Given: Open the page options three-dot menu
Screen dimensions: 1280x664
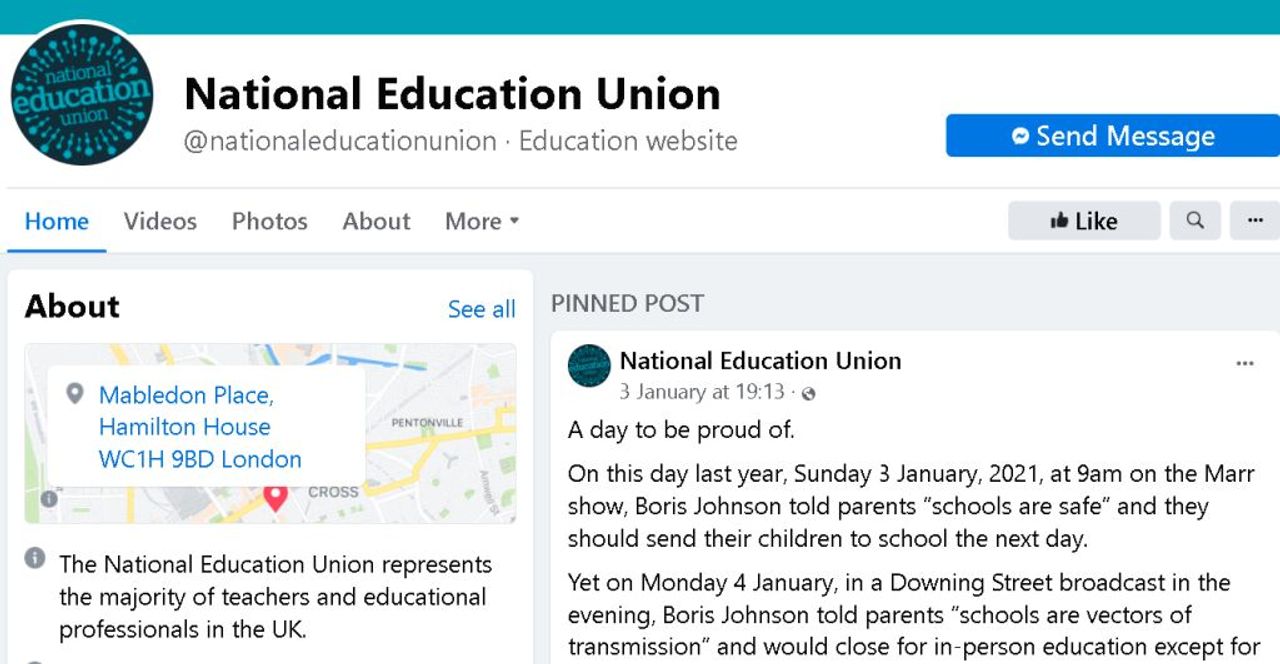Looking at the screenshot, I should [1255, 221].
